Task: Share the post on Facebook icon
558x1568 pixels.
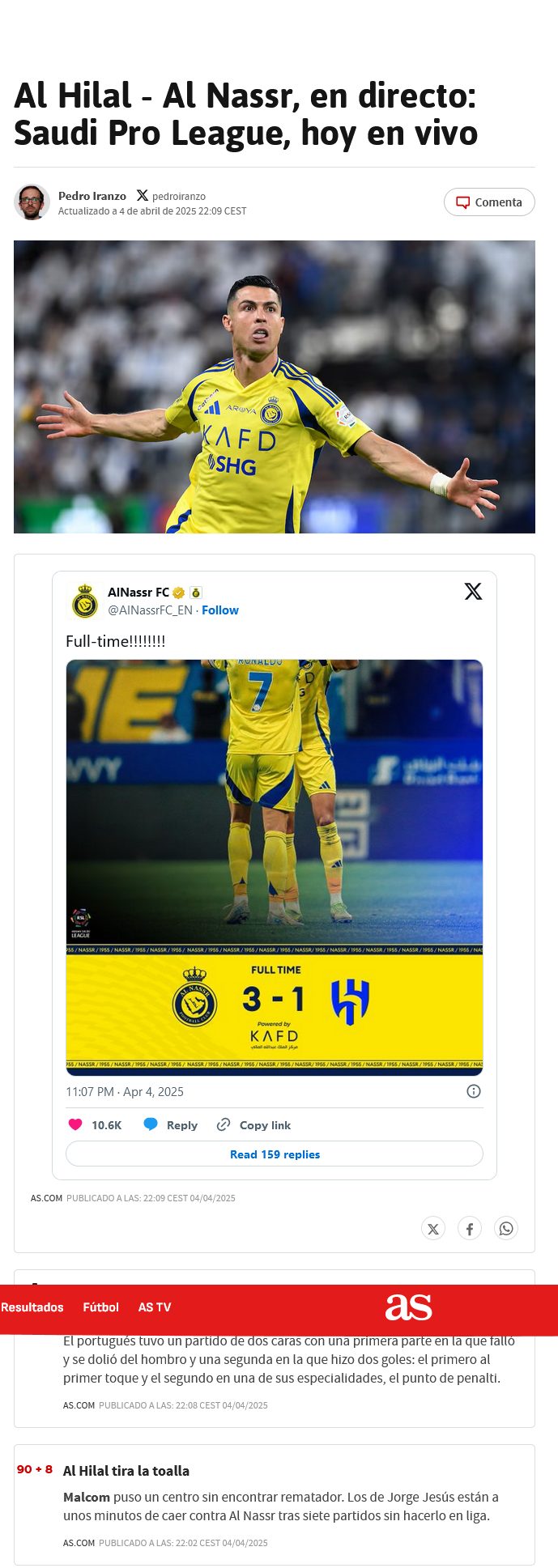Action: tap(470, 1229)
